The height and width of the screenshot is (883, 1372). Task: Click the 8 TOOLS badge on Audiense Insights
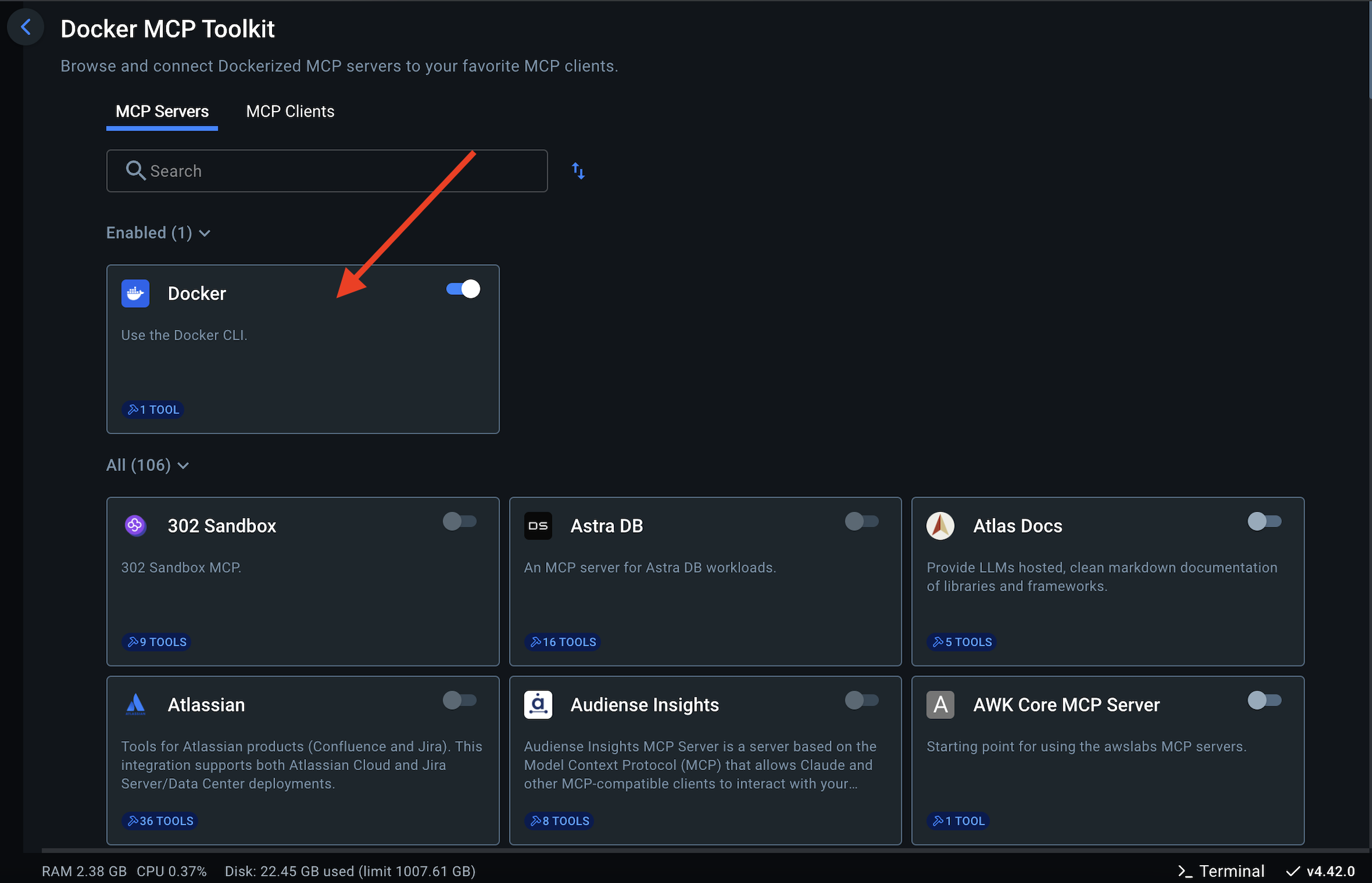point(560,821)
